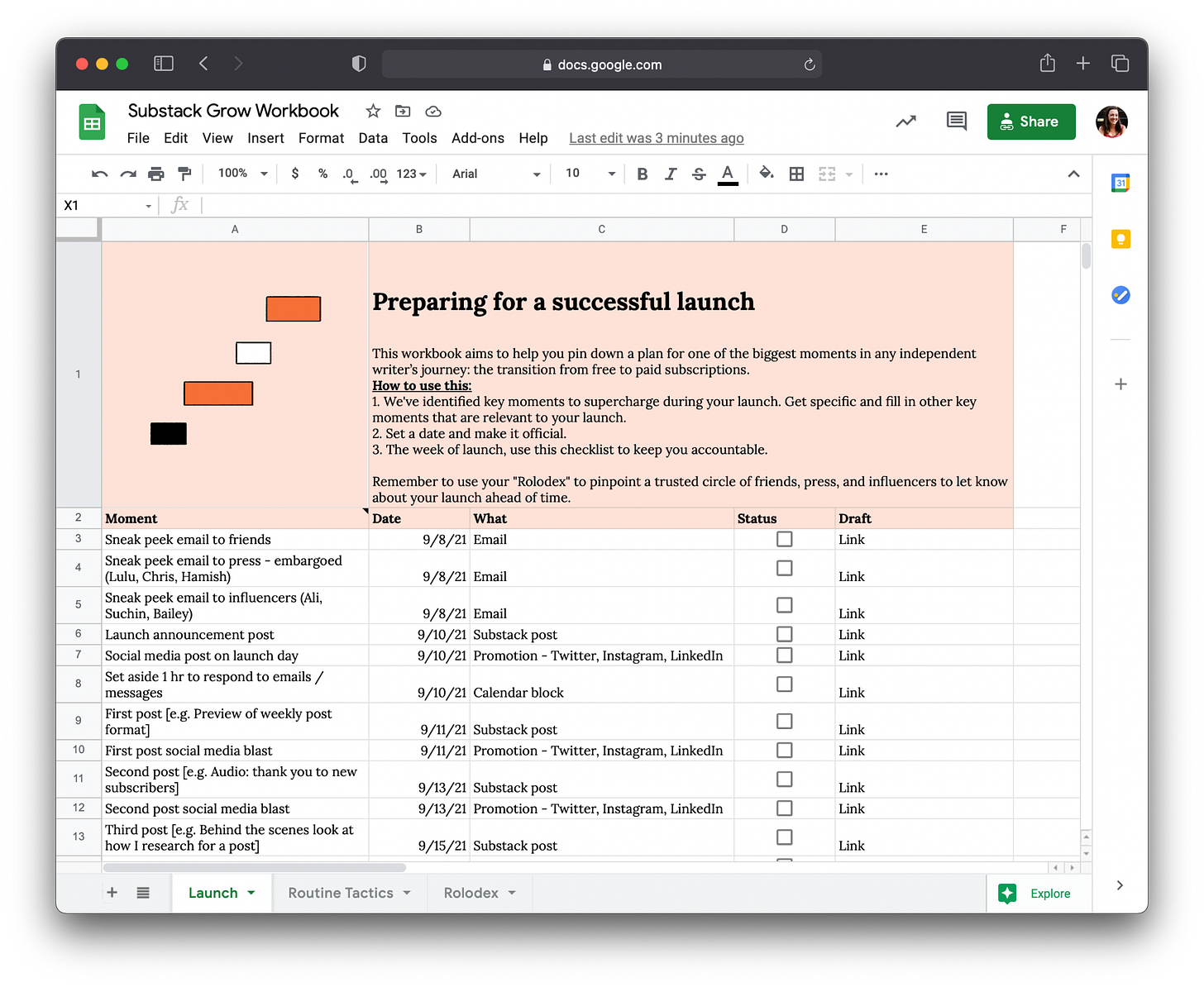
Task: Print the spreadsheet with printer icon
Action: tap(156, 174)
